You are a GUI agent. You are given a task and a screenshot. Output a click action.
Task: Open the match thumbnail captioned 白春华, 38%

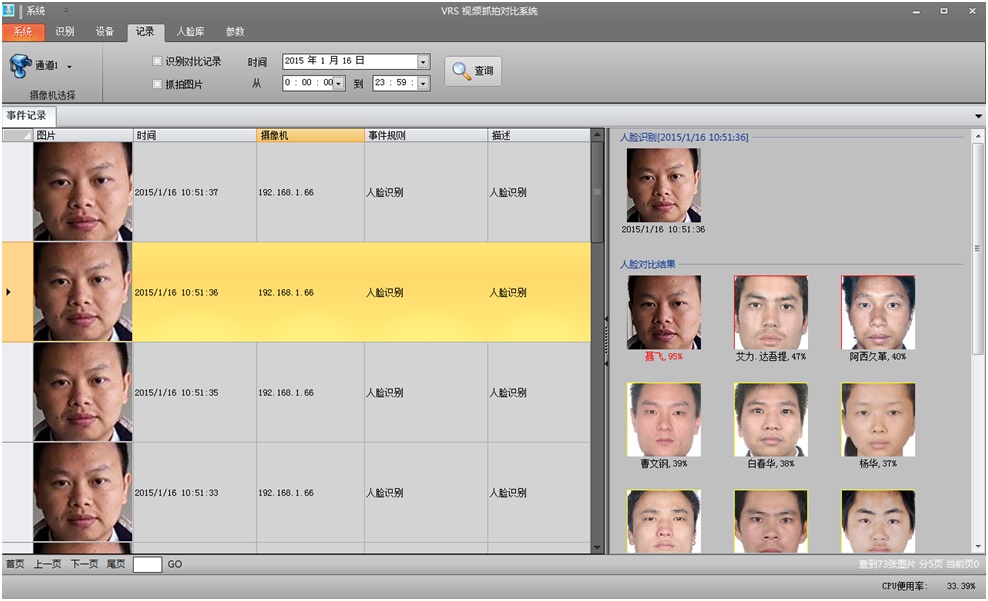[x=771, y=420]
